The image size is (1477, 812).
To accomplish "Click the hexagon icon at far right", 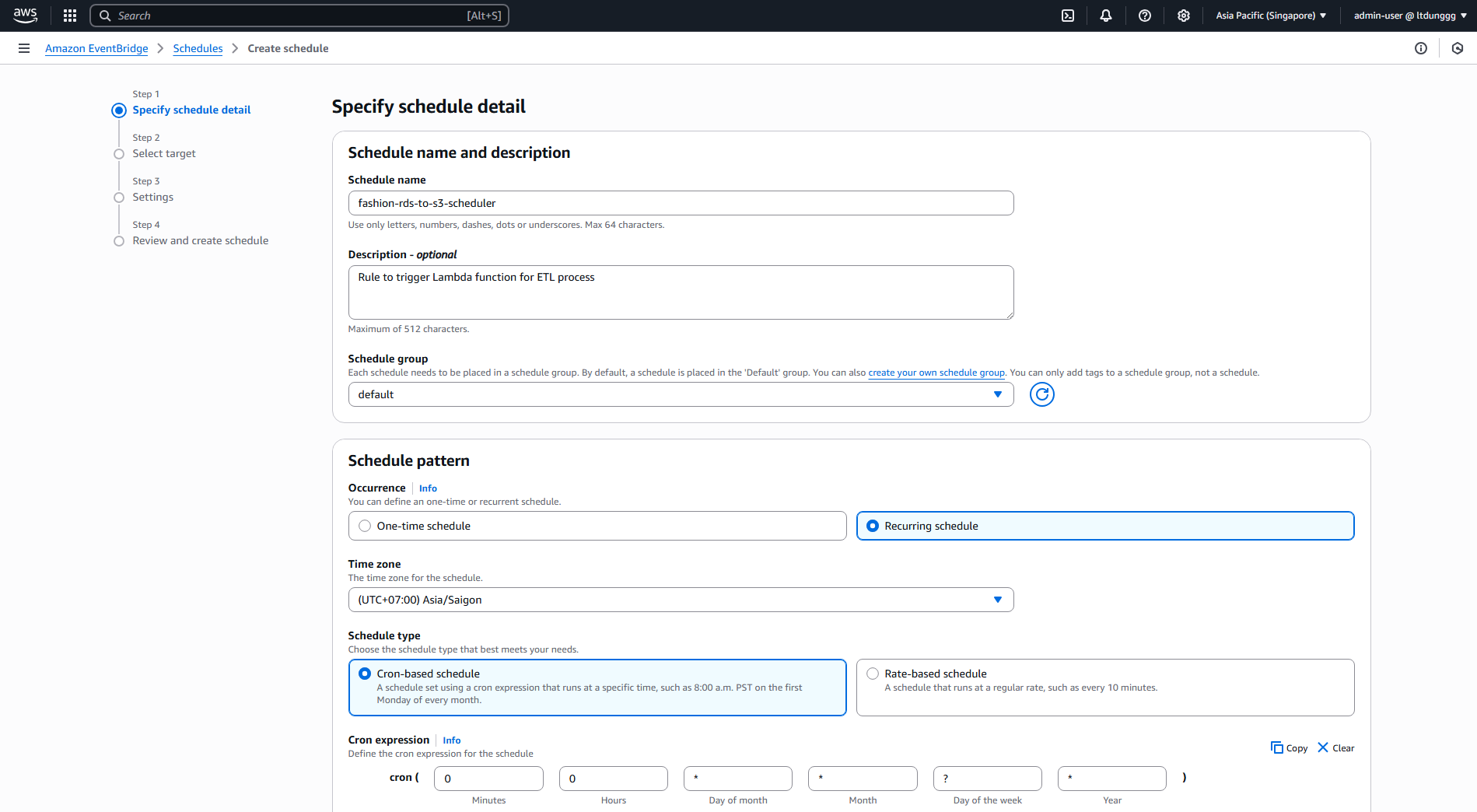I will tap(1458, 48).
